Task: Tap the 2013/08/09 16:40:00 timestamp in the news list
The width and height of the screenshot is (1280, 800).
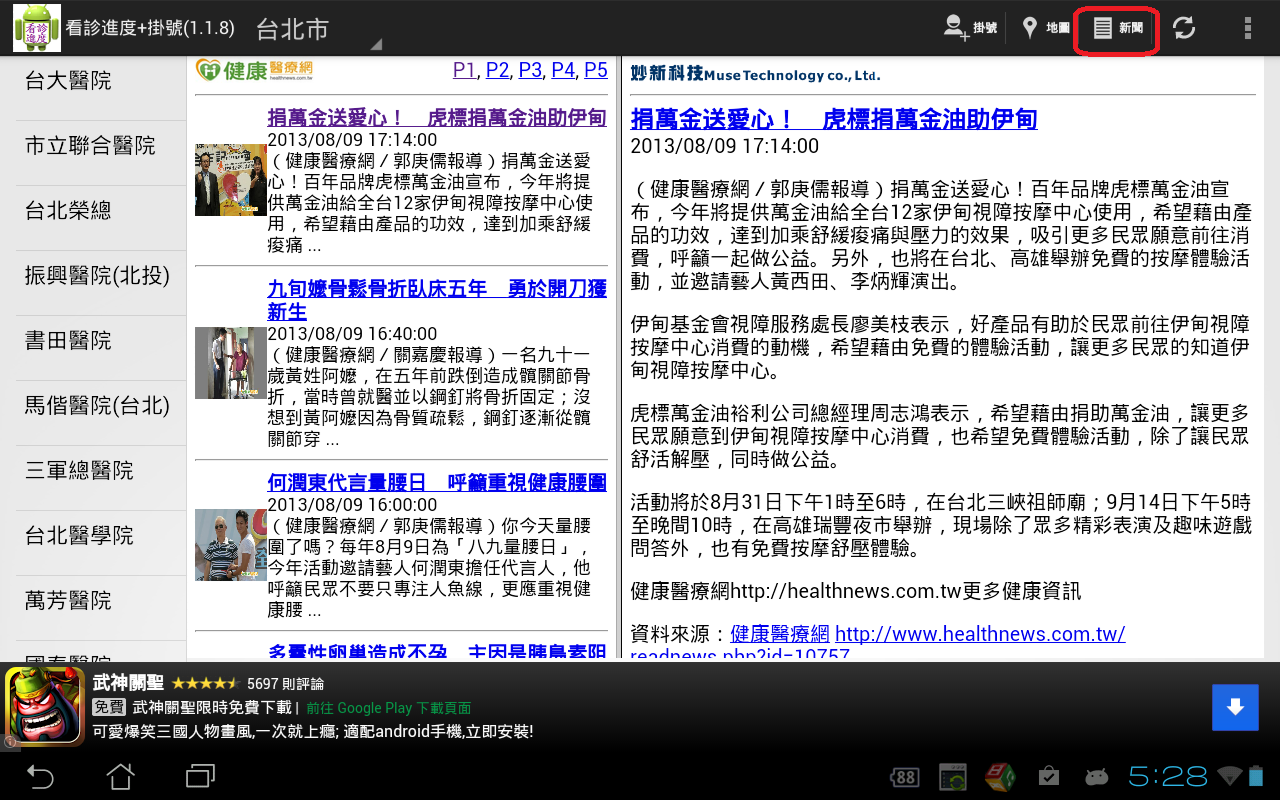Action: 352,334
